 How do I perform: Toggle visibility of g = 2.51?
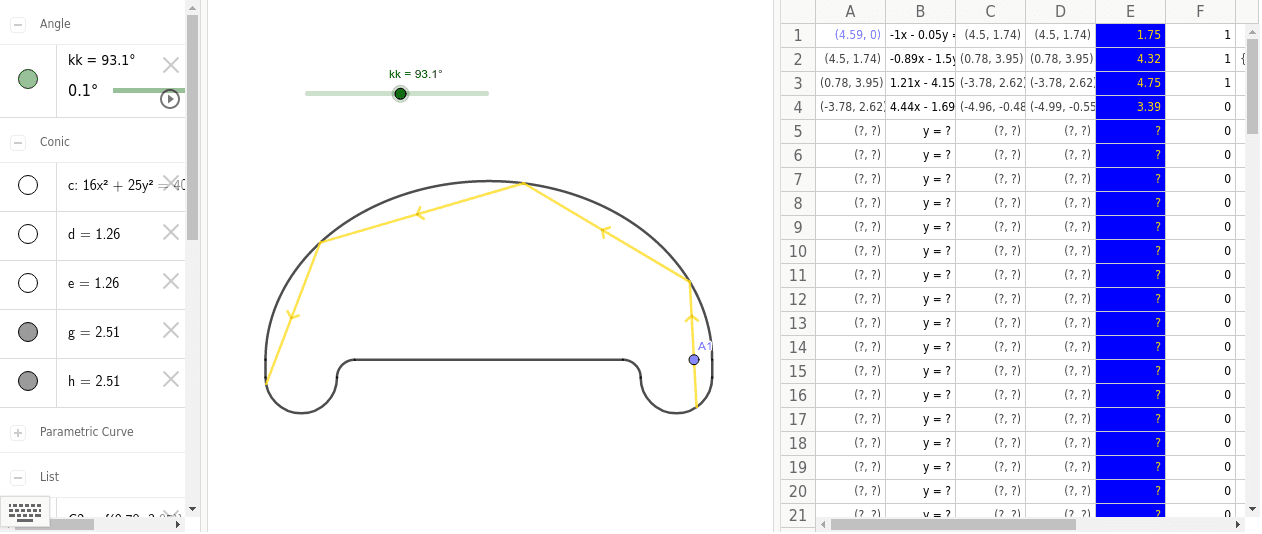pyautogui.click(x=28, y=332)
